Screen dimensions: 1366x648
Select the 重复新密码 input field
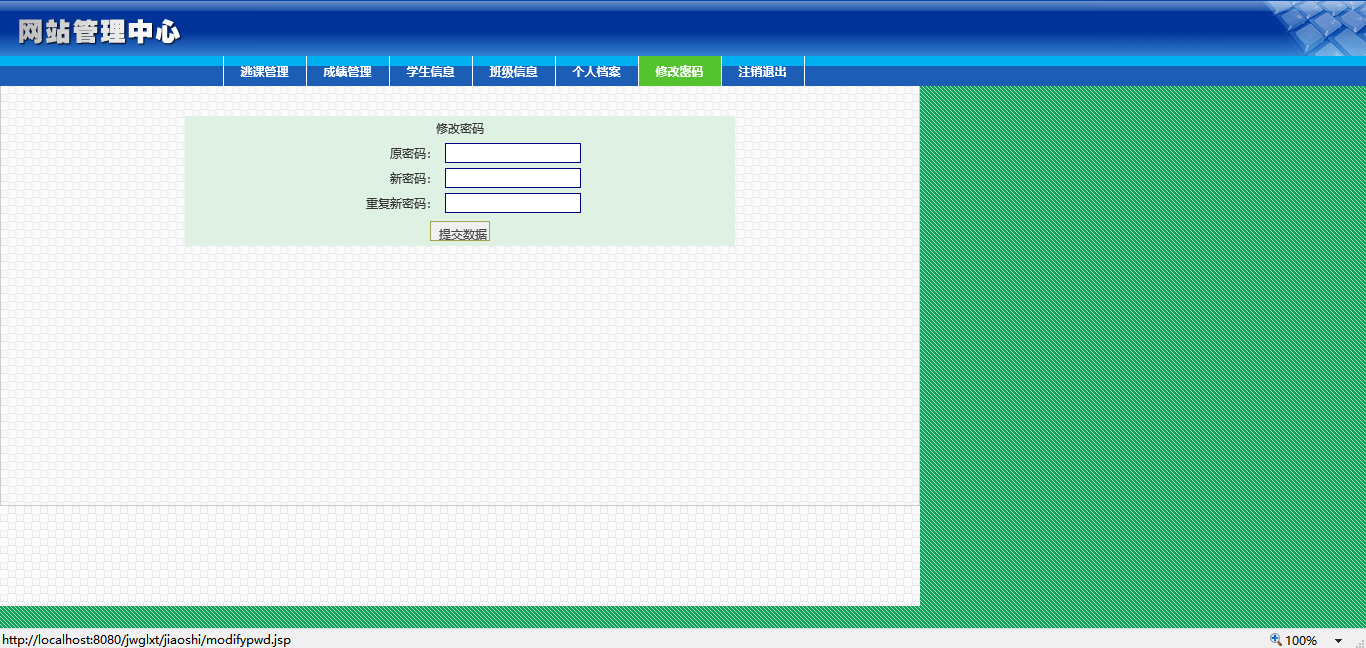(513, 203)
